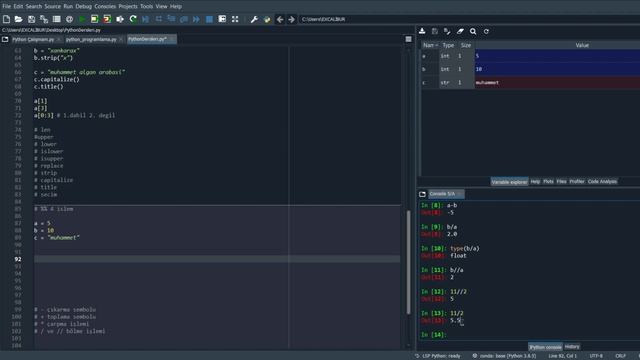Toggle fullscreen mode icon

click(x=235, y=19)
